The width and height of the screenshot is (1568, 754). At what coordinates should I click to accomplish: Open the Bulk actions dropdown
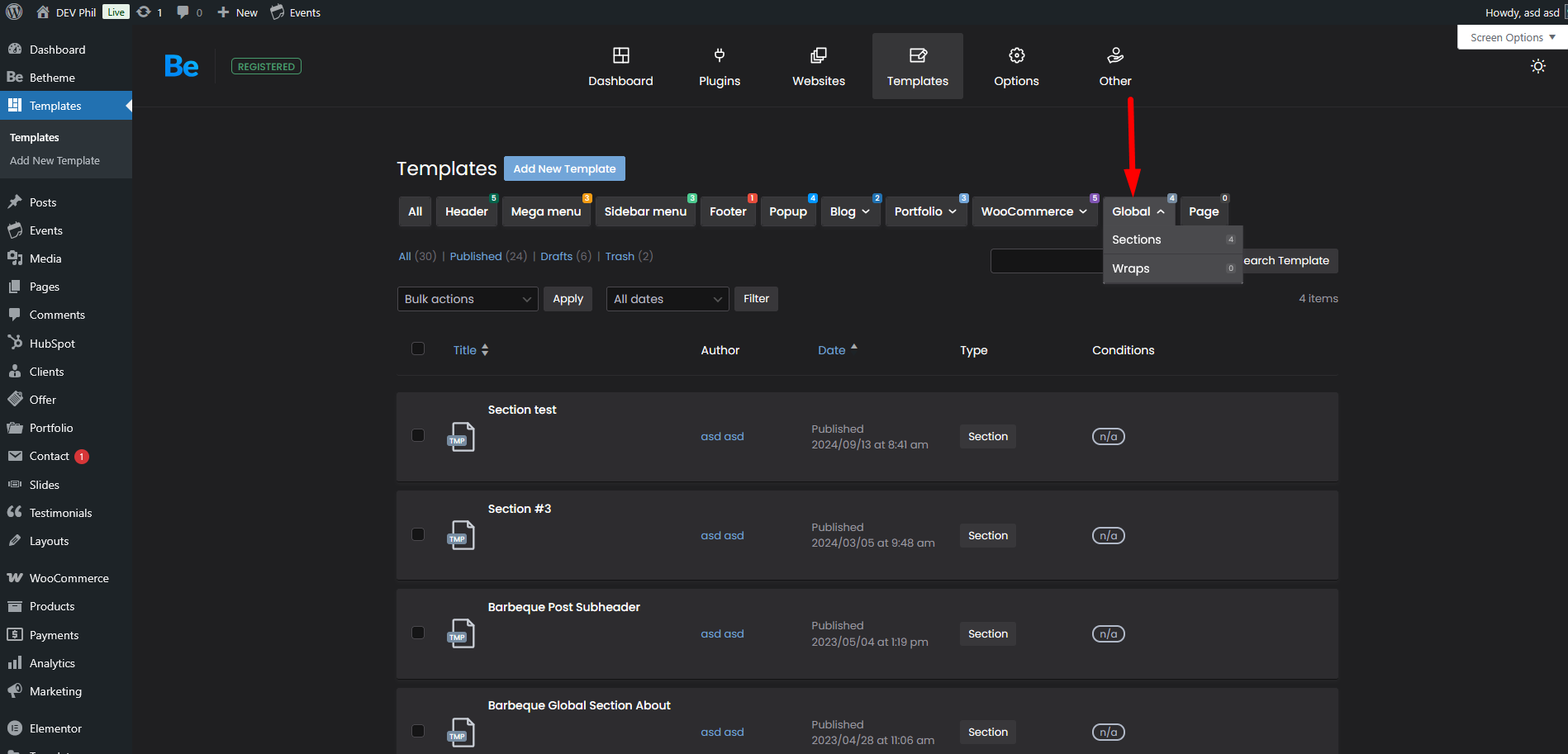point(468,299)
